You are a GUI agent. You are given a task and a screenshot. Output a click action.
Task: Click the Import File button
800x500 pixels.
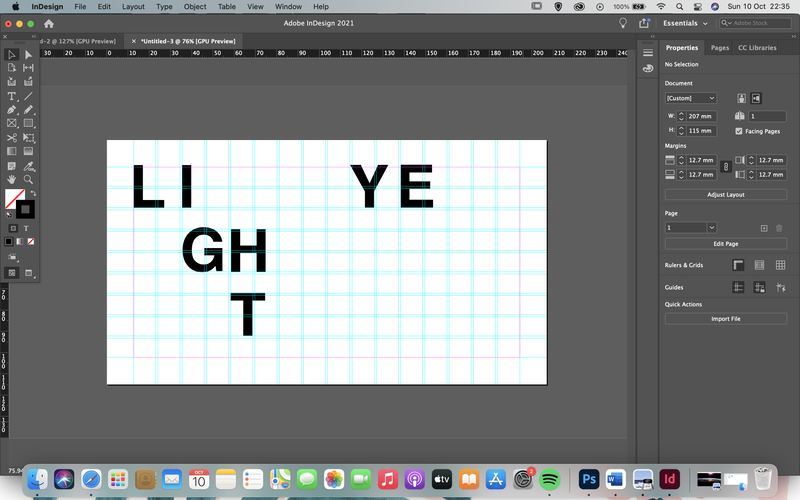tap(726, 319)
